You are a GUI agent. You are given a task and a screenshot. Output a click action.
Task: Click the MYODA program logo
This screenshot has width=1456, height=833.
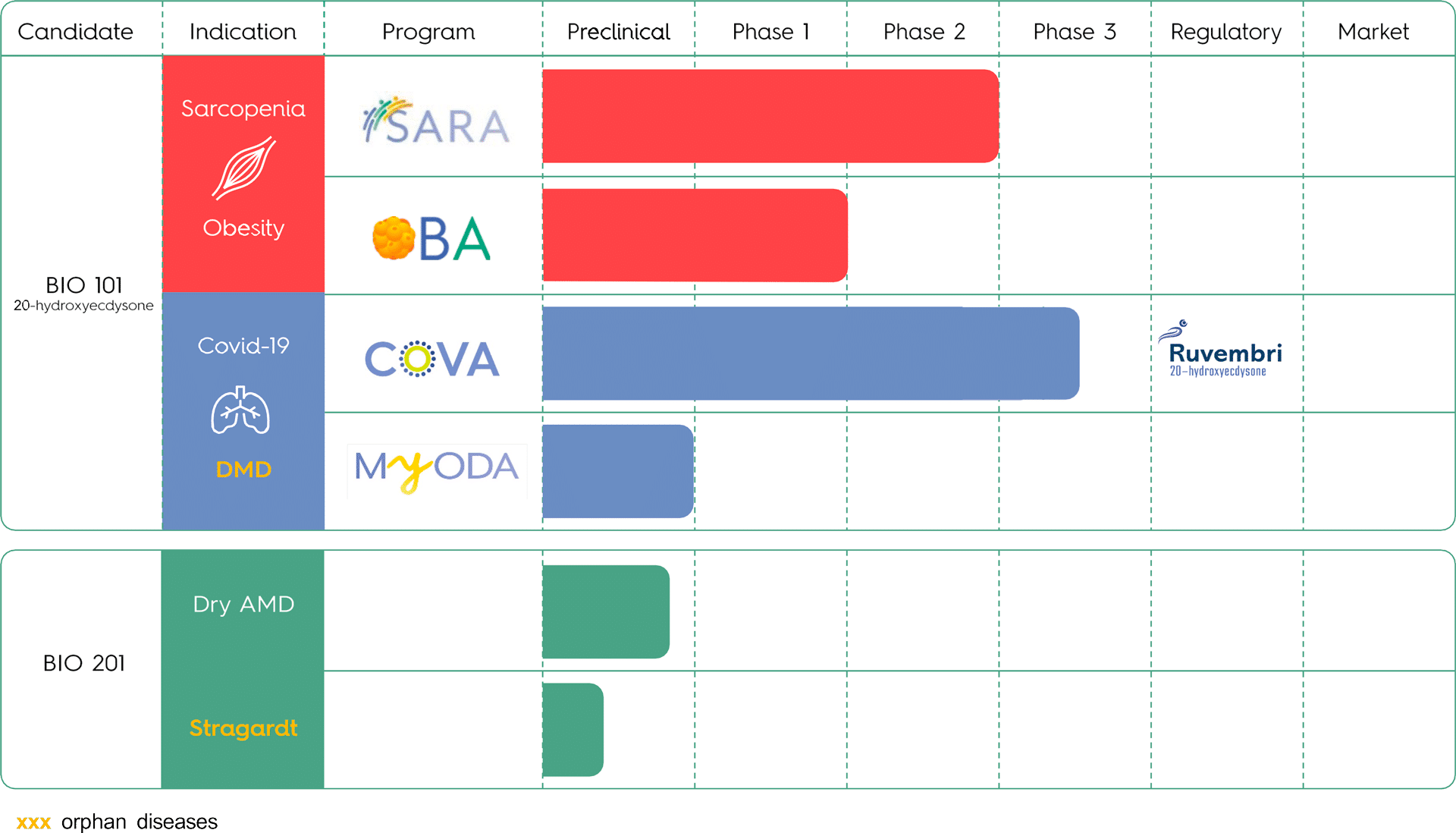pyautogui.click(x=437, y=469)
